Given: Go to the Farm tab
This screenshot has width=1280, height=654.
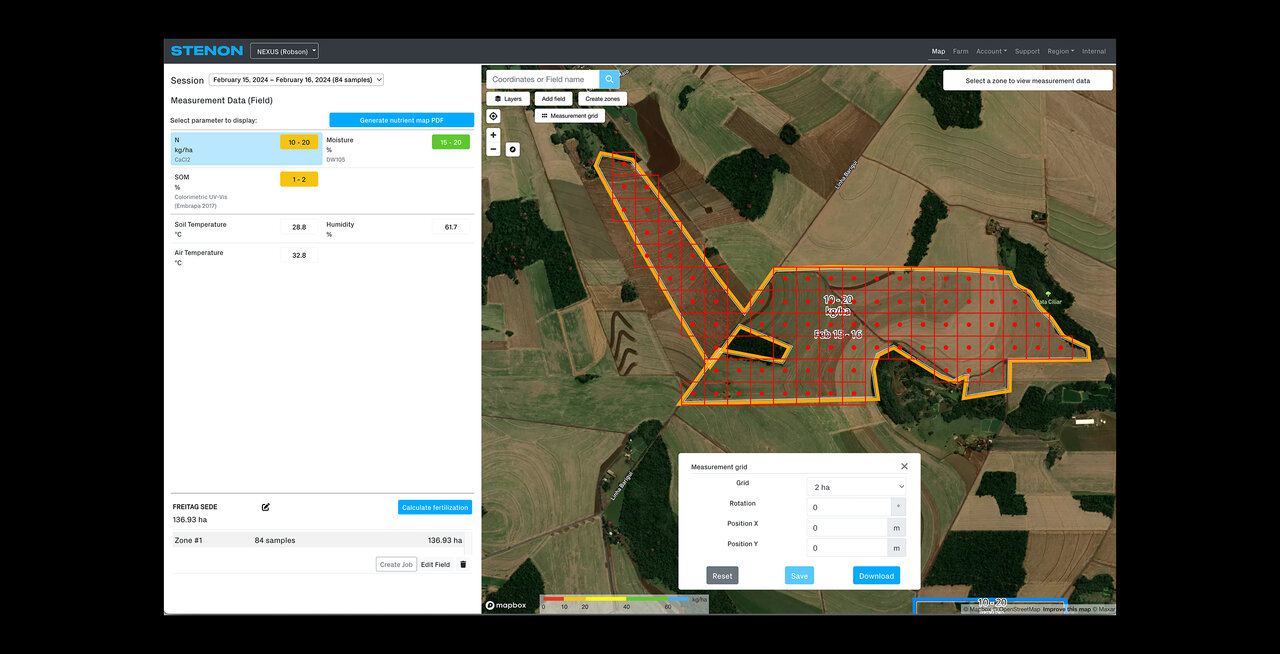Looking at the screenshot, I should (x=960, y=51).
